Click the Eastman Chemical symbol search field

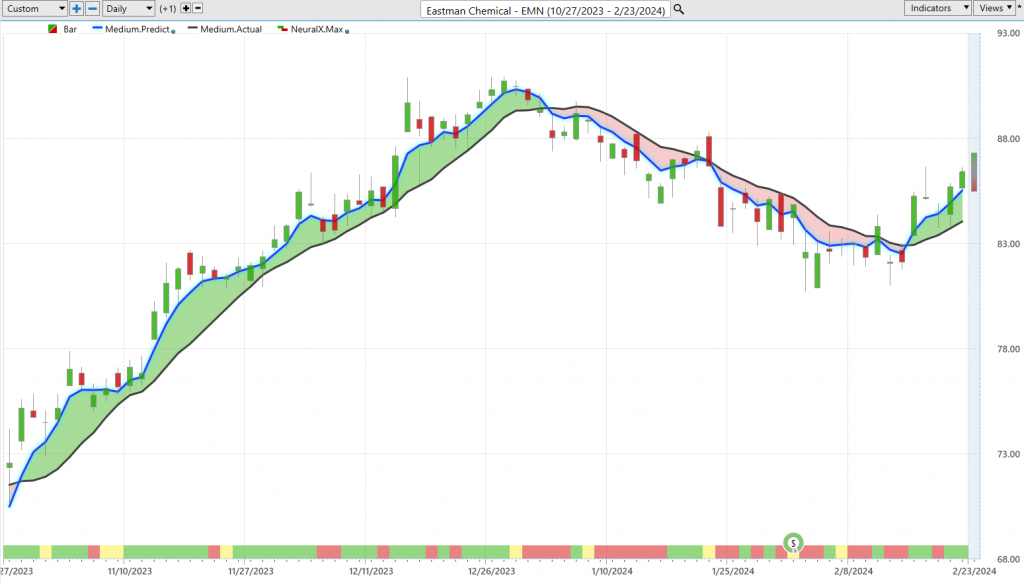pyautogui.click(x=545, y=10)
